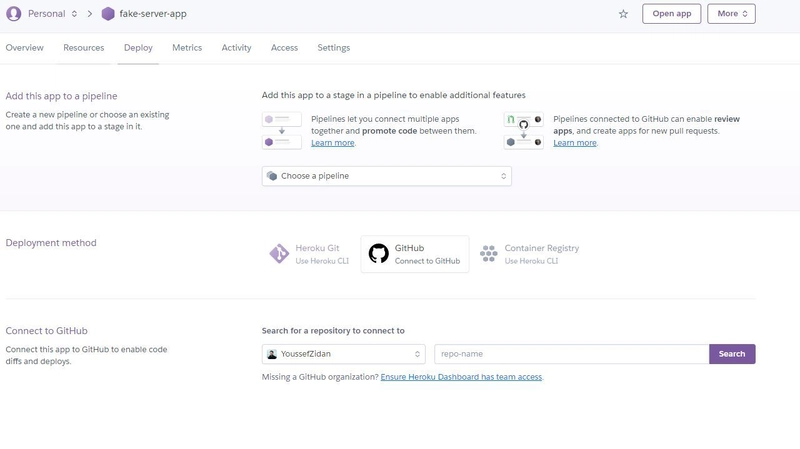This screenshot has width=800, height=449.
Task: Click the Container Registry icon
Action: click(x=489, y=254)
